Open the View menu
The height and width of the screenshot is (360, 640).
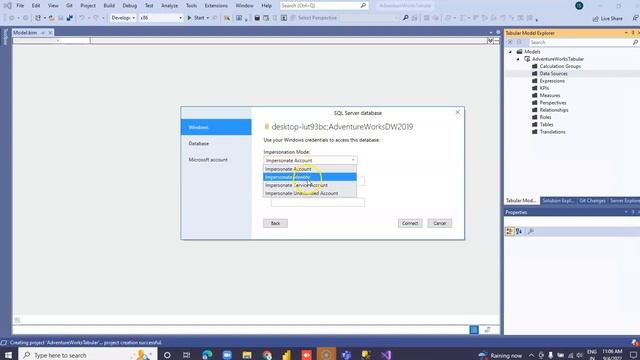click(53, 6)
